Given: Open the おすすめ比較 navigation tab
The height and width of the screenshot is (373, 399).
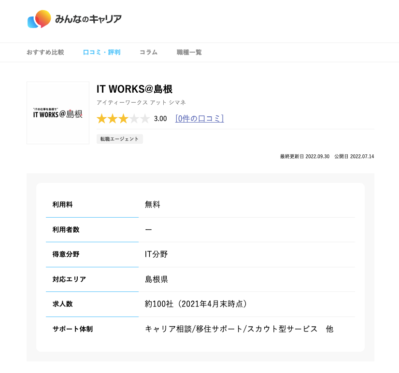Looking at the screenshot, I should point(45,52).
